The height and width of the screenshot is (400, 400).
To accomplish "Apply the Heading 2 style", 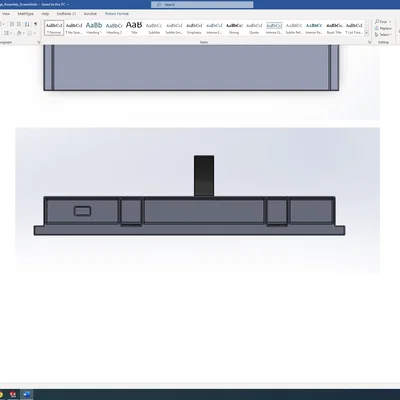I will click(114, 28).
